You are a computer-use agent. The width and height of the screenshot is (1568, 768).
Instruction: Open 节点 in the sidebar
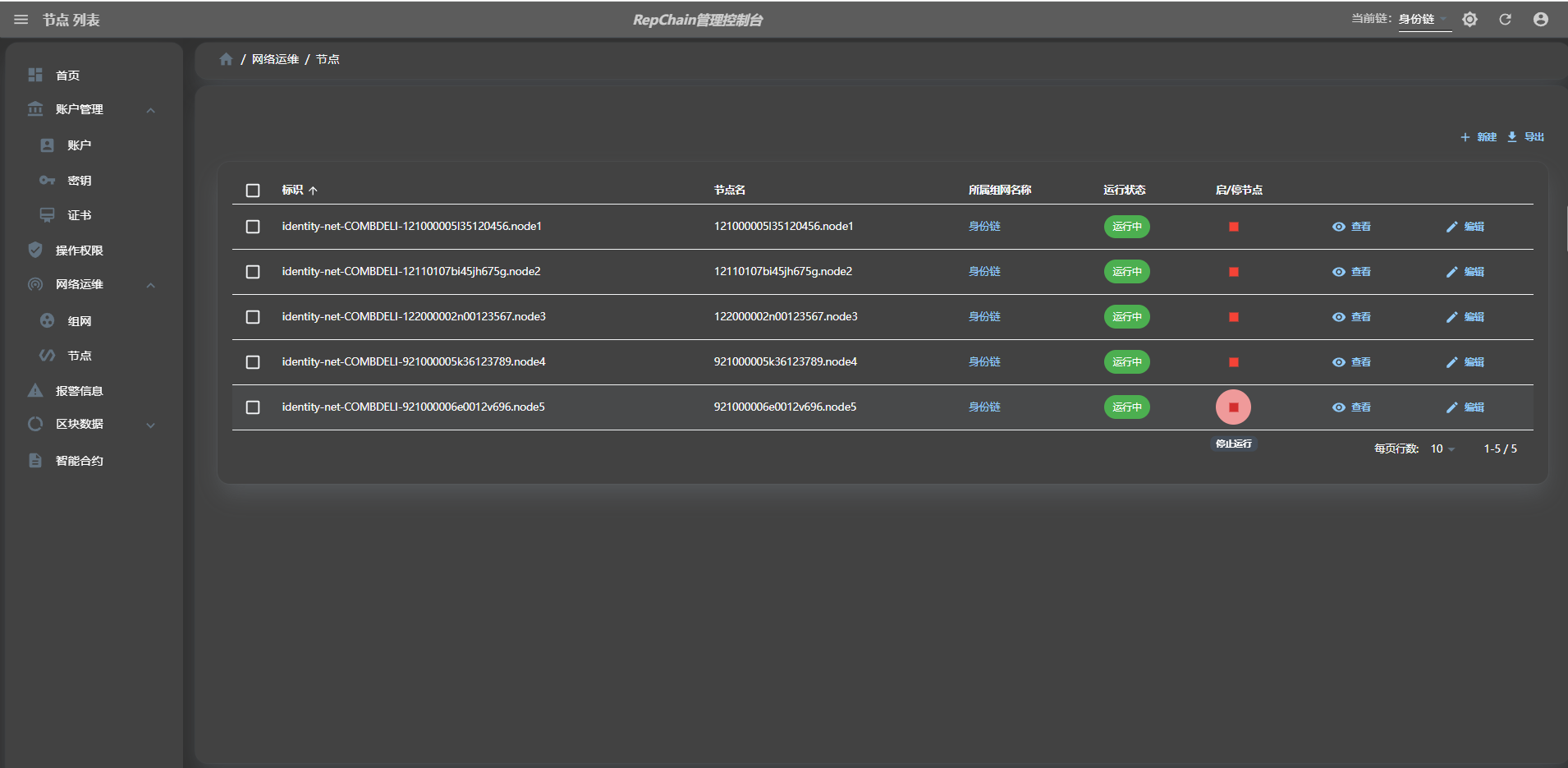pyautogui.click(x=80, y=356)
